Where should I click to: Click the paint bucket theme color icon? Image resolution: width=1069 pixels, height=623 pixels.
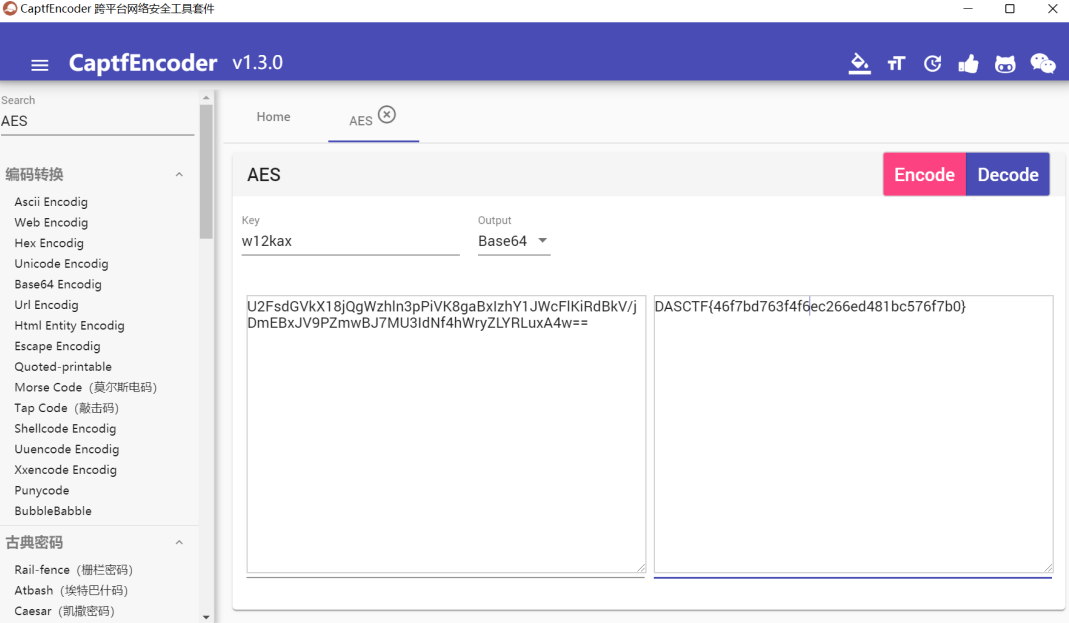[x=859, y=63]
